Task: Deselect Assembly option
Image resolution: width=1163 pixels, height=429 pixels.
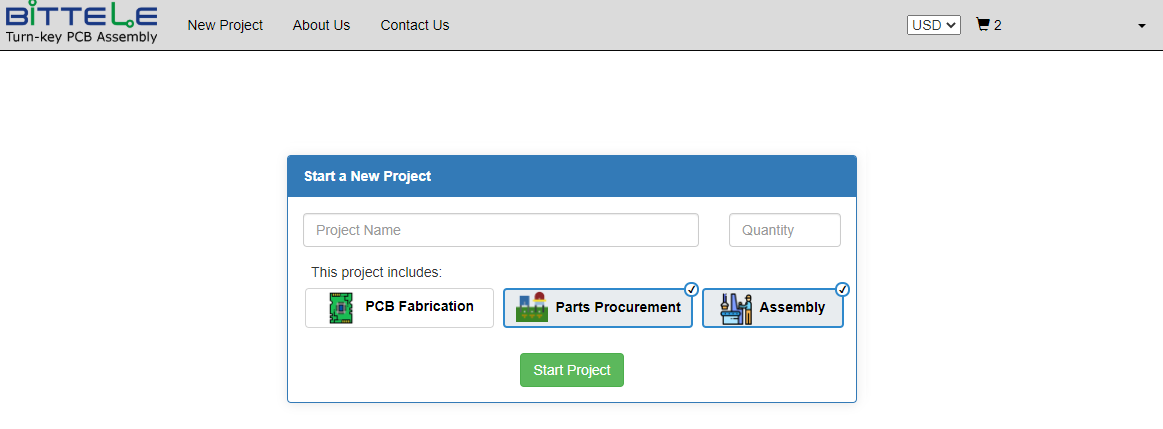Action: coord(773,307)
